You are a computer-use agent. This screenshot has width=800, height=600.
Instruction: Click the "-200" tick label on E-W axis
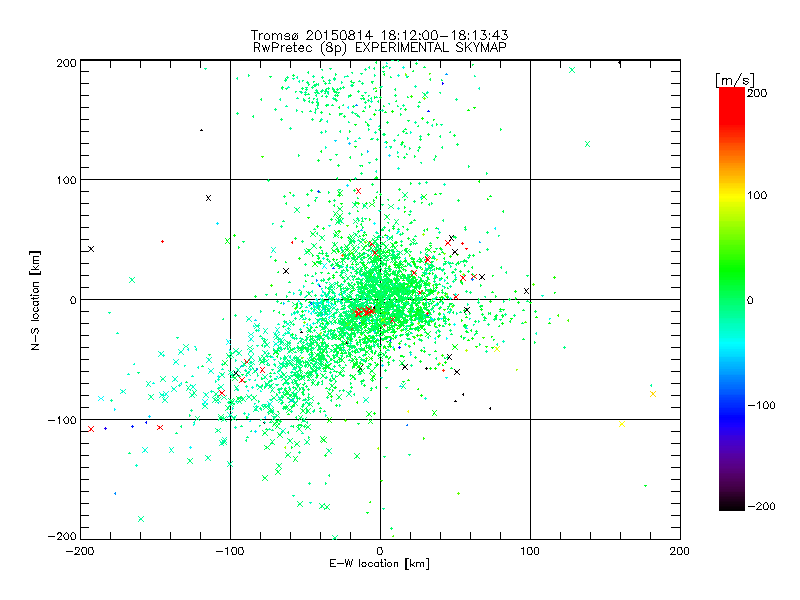point(80,551)
